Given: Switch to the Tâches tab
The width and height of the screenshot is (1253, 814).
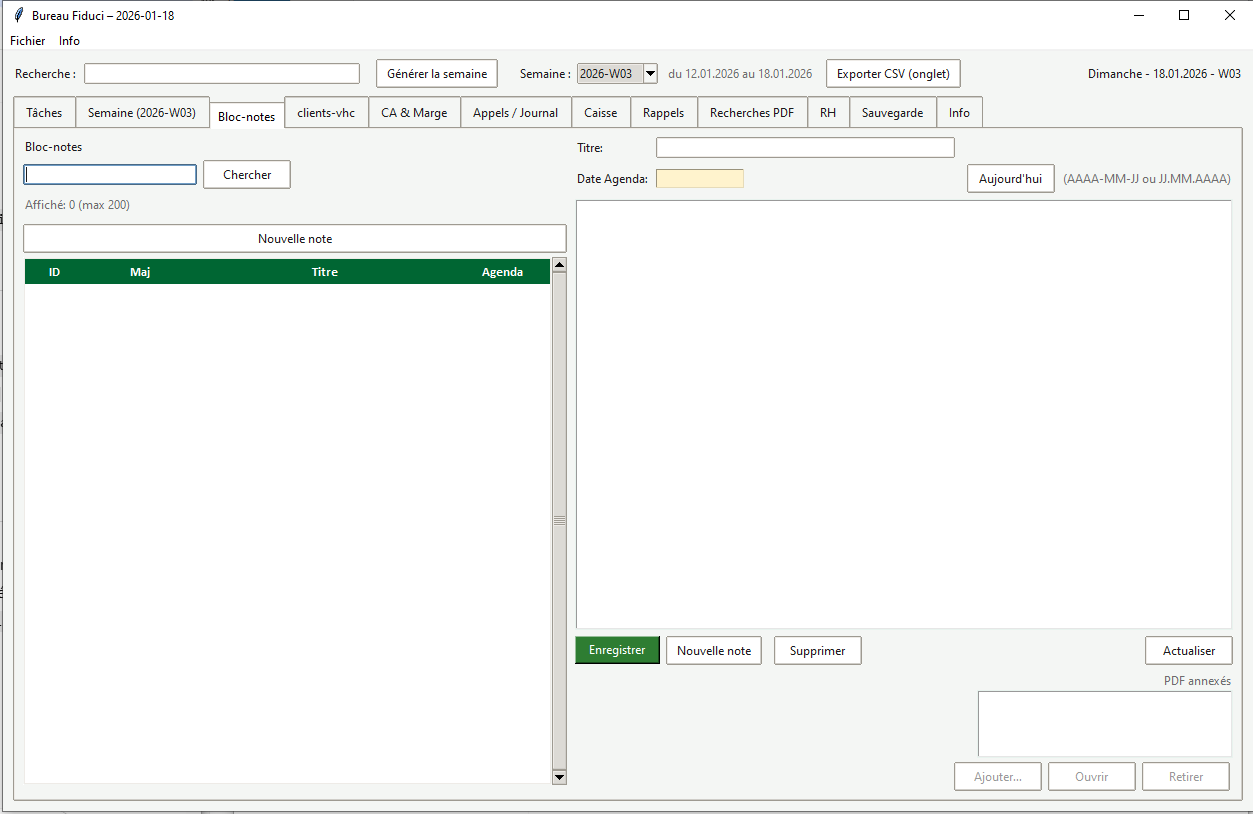Looking at the screenshot, I should 44,113.
